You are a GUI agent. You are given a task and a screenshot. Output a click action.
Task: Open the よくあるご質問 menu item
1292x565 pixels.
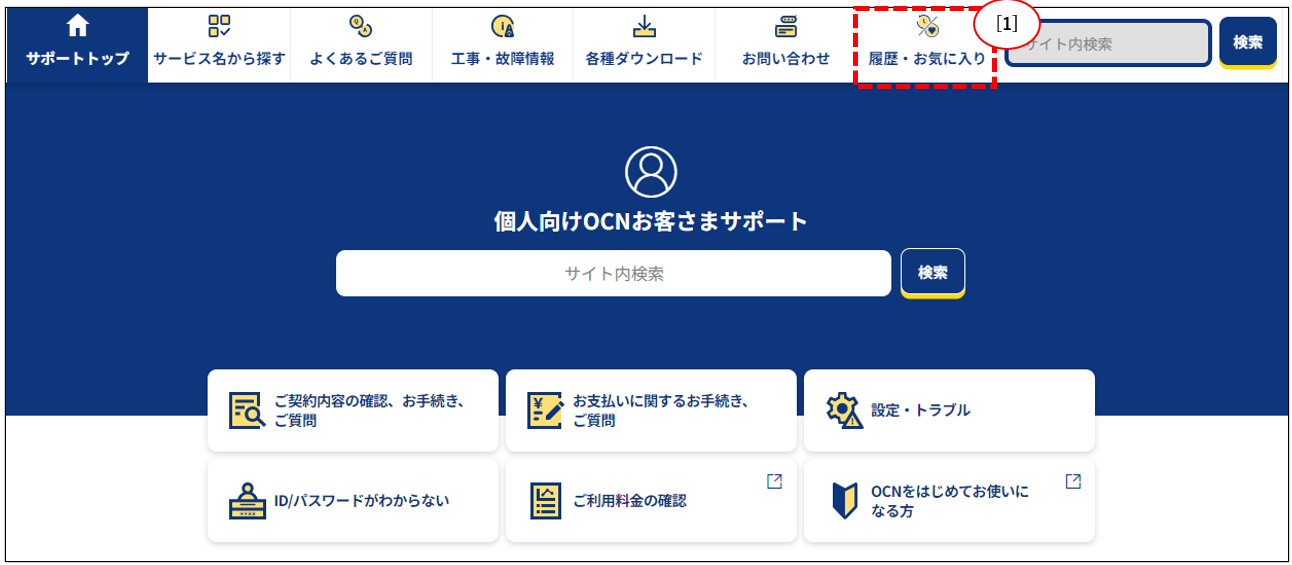pyautogui.click(x=361, y=58)
